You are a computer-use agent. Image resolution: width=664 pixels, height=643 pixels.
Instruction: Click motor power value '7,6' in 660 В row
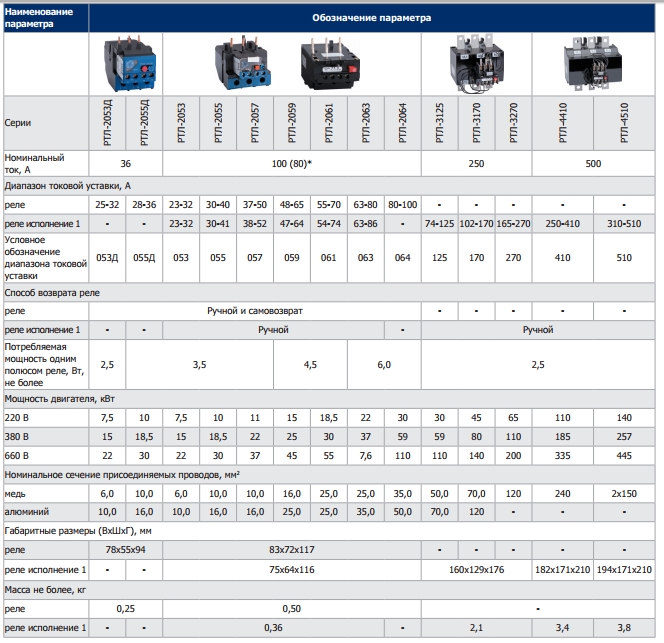click(366, 456)
